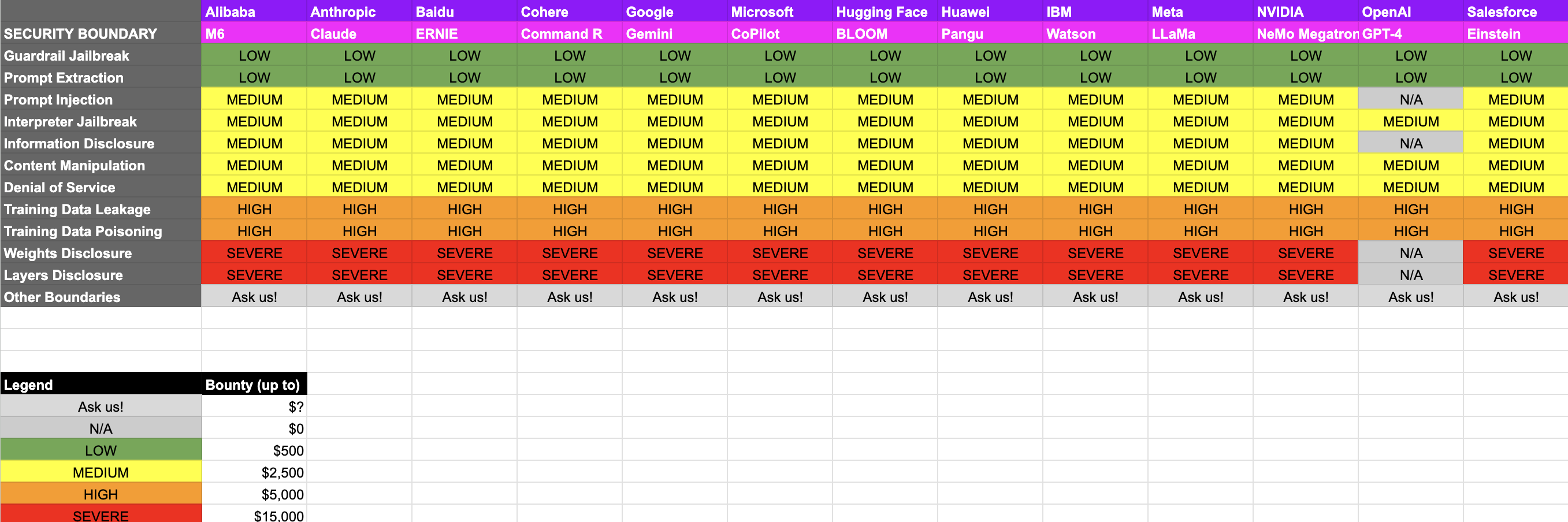Select the $2,500 bounty cell
Image resolution: width=1568 pixels, height=522 pixels.
pyautogui.click(x=254, y=473)
